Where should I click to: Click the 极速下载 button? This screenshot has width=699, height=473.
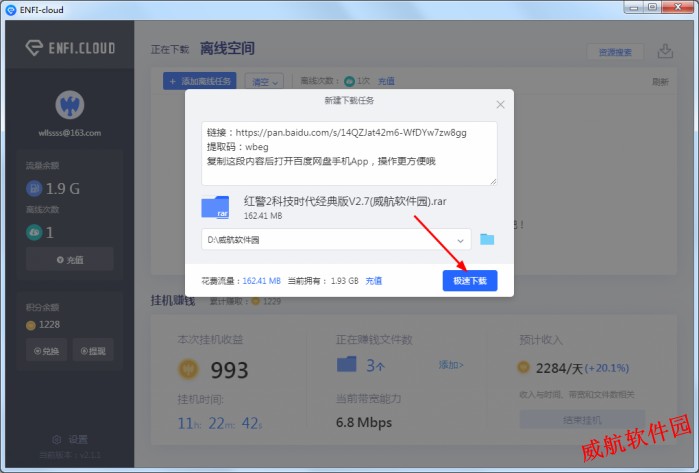[470, 280]
